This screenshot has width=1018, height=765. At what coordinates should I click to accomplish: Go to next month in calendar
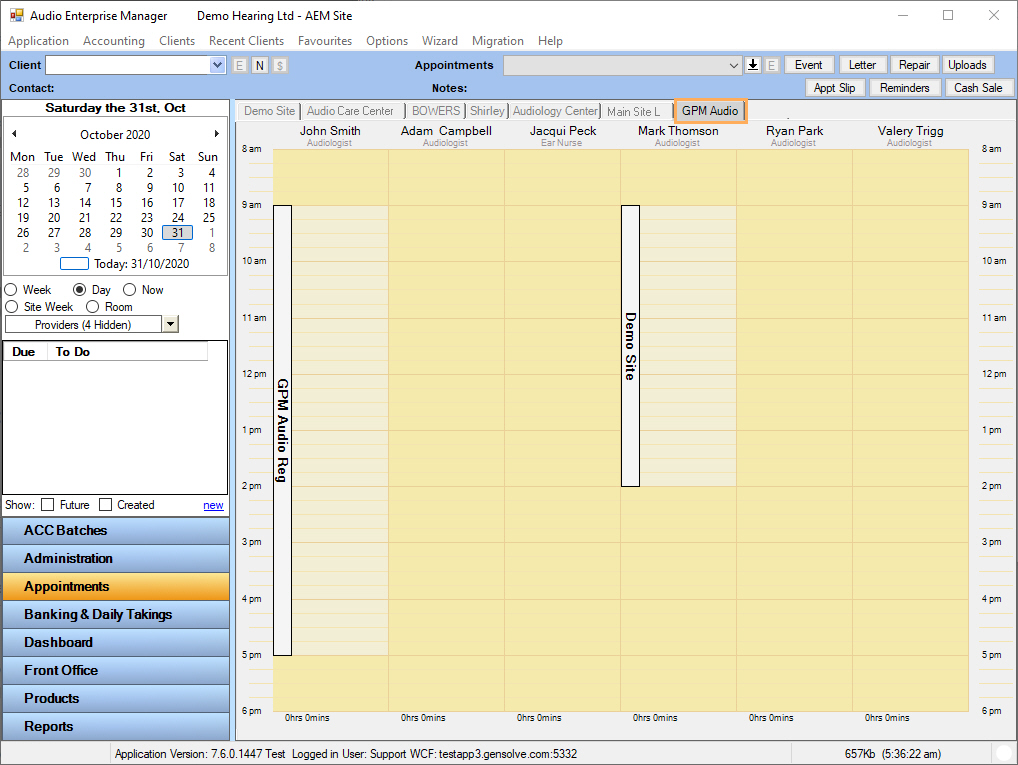217,134
